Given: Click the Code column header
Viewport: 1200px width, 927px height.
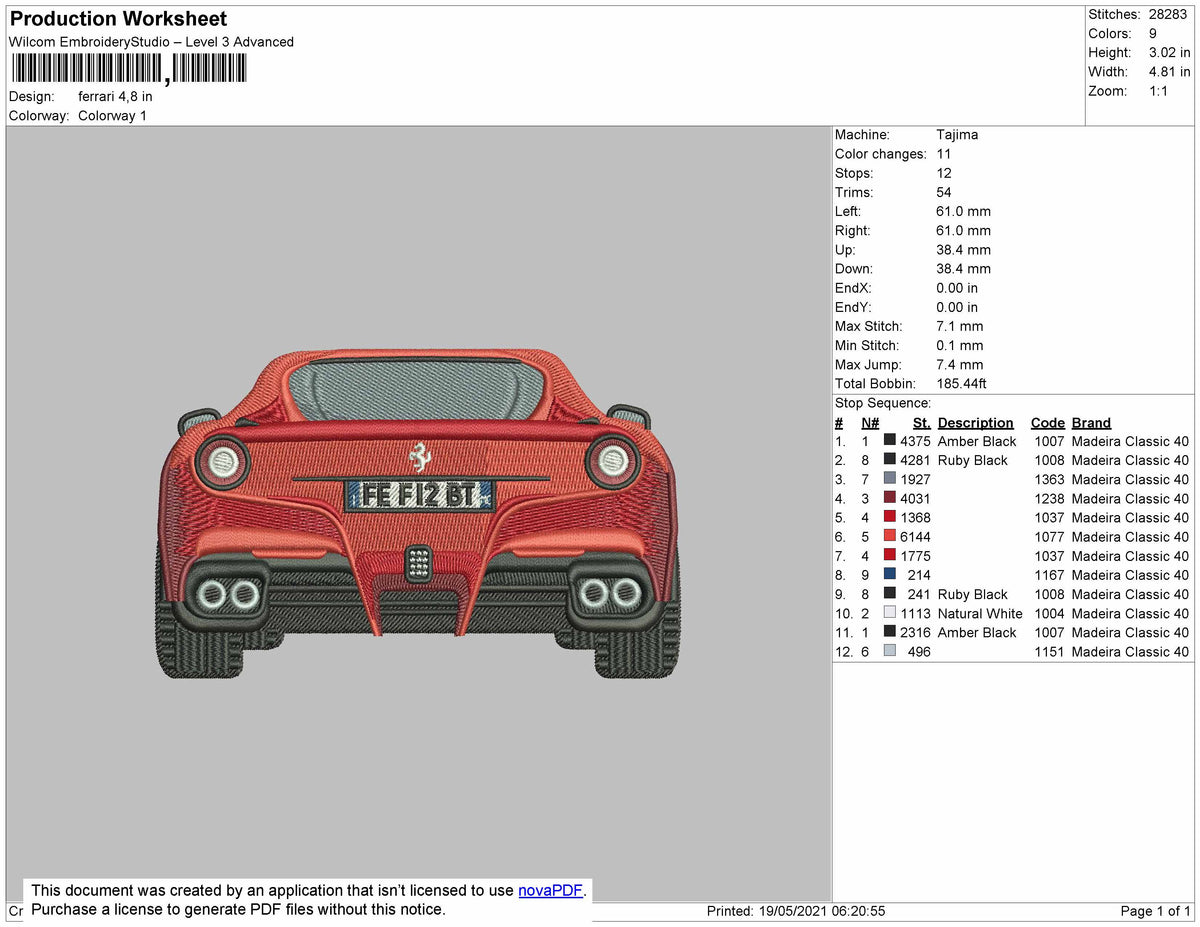Looking at the screenshot, I should tap(1047, 422).
